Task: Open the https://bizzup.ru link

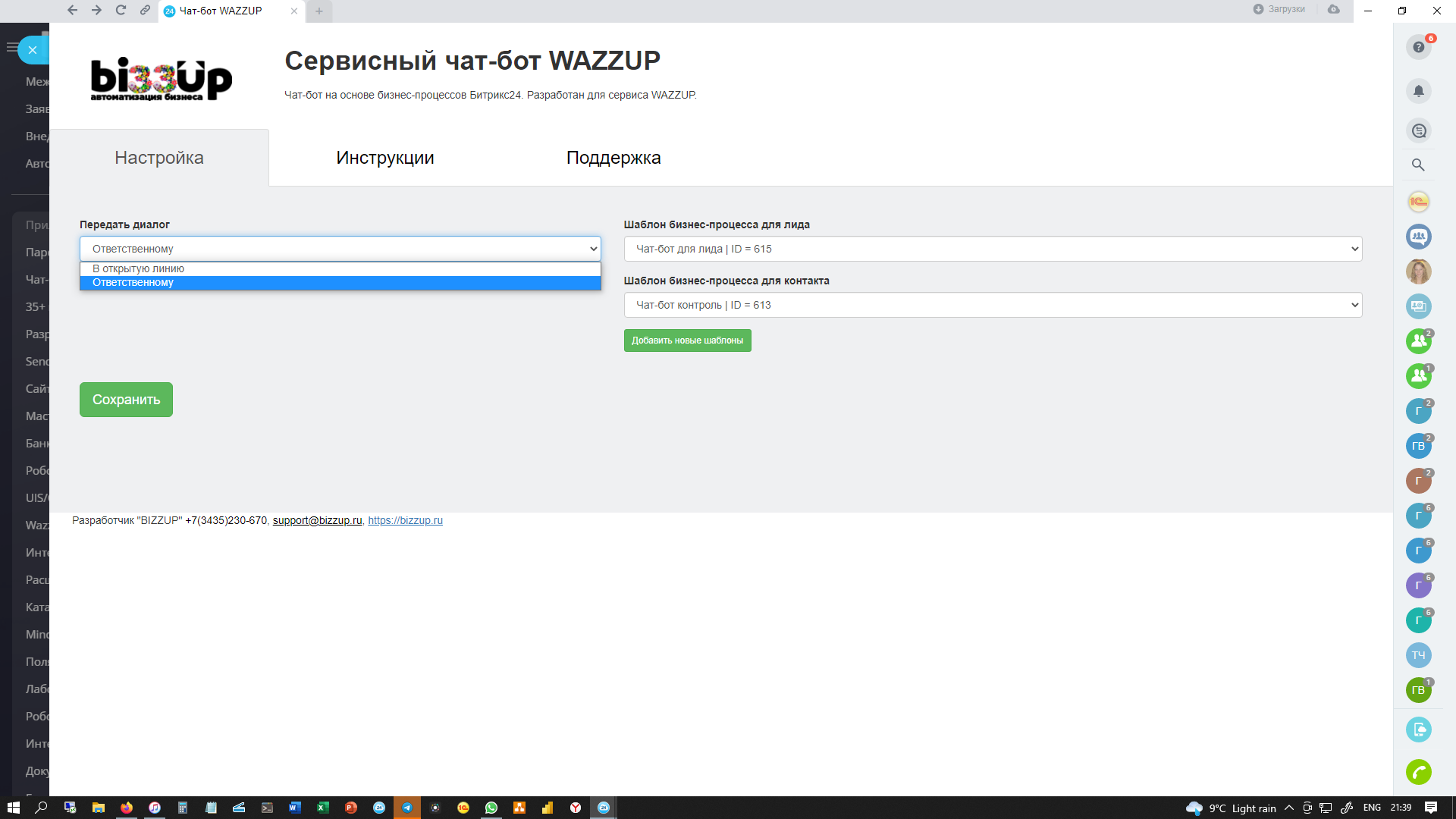Action: pyautogui.click(x=405, y=520)
